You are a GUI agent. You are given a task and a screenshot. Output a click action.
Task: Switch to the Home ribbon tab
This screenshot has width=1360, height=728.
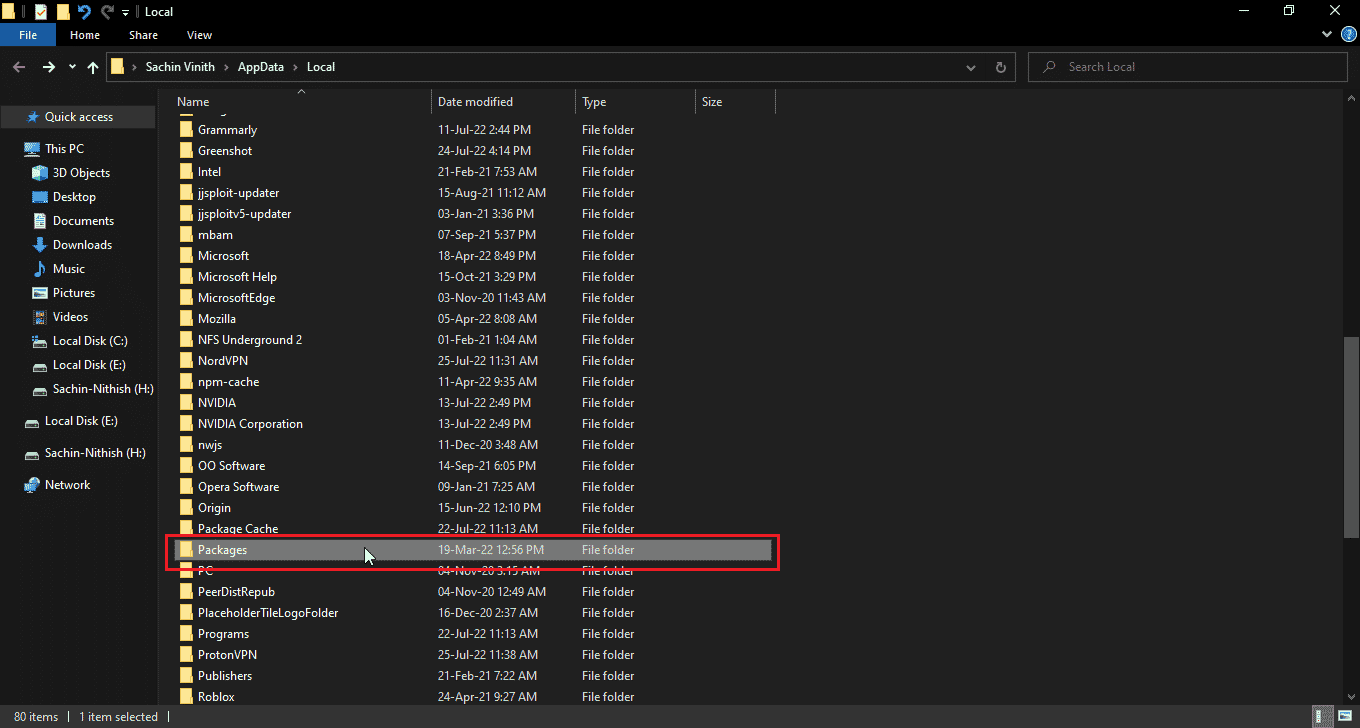[85, 35]
